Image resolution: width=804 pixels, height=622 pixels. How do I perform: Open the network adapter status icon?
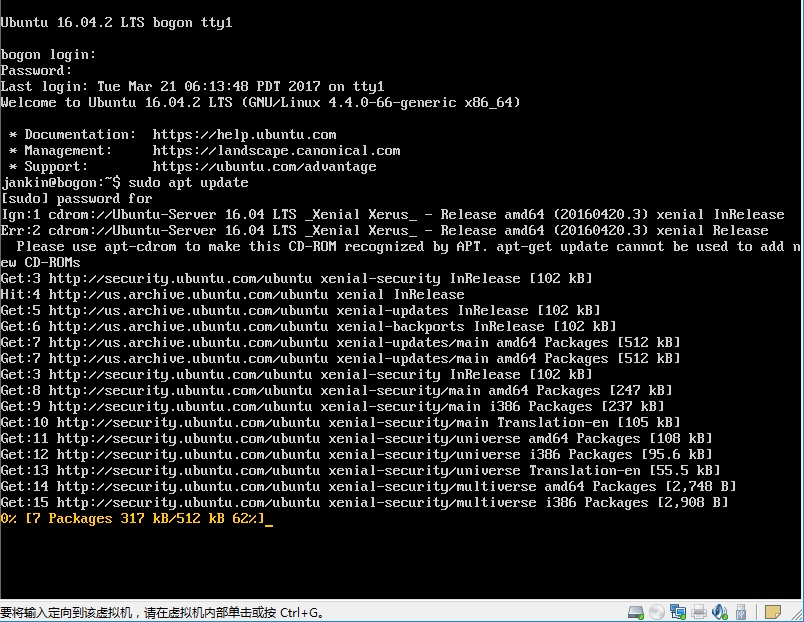click(x=678, y=612)
